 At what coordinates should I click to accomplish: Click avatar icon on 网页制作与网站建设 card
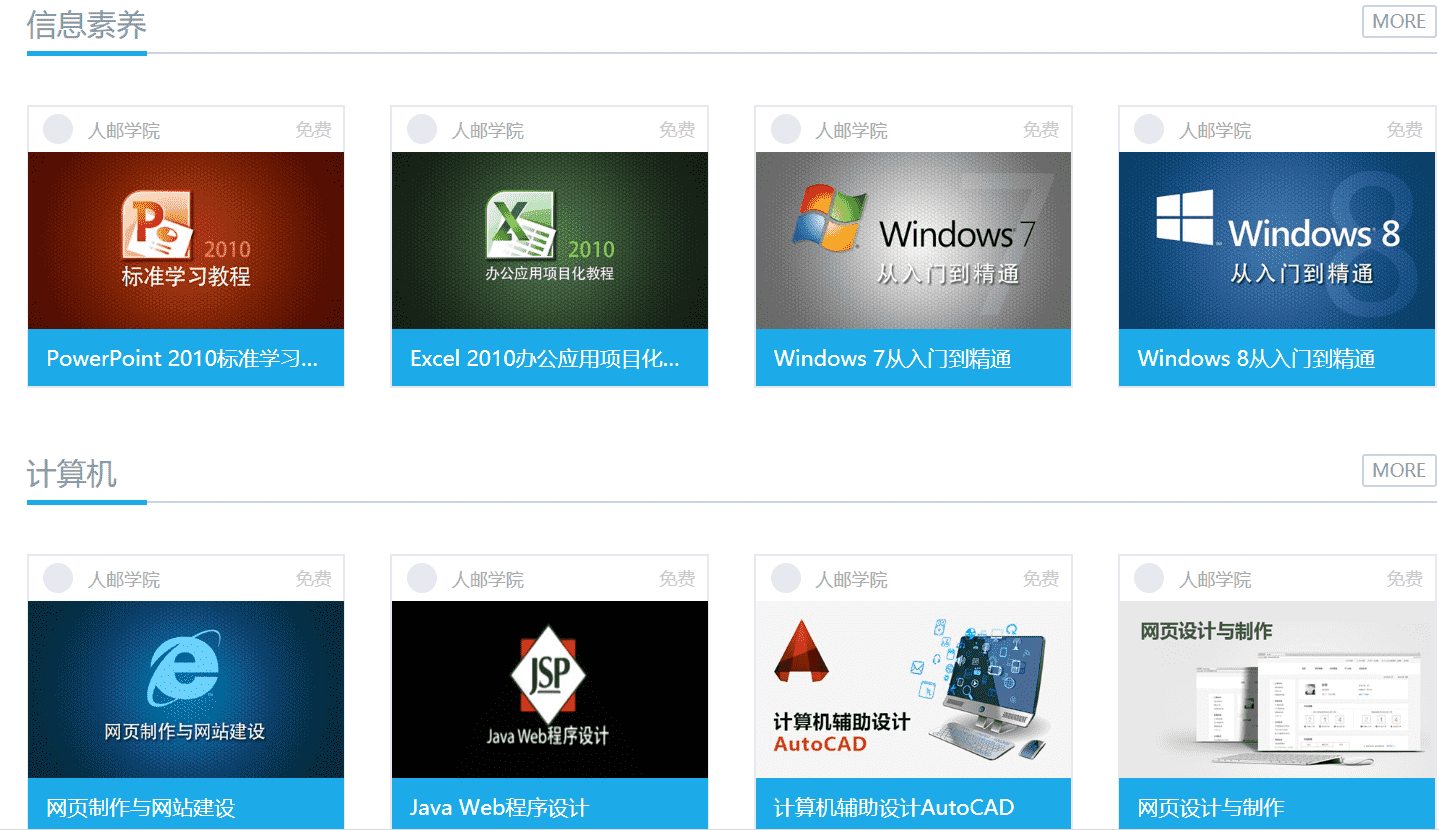click(x=58, y=578)
